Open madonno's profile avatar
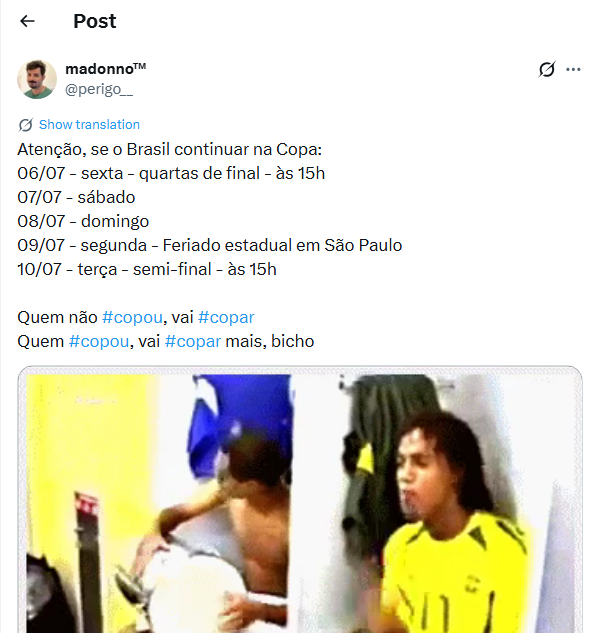The height and width of the screenshot is (633, 598). (37, 80)
